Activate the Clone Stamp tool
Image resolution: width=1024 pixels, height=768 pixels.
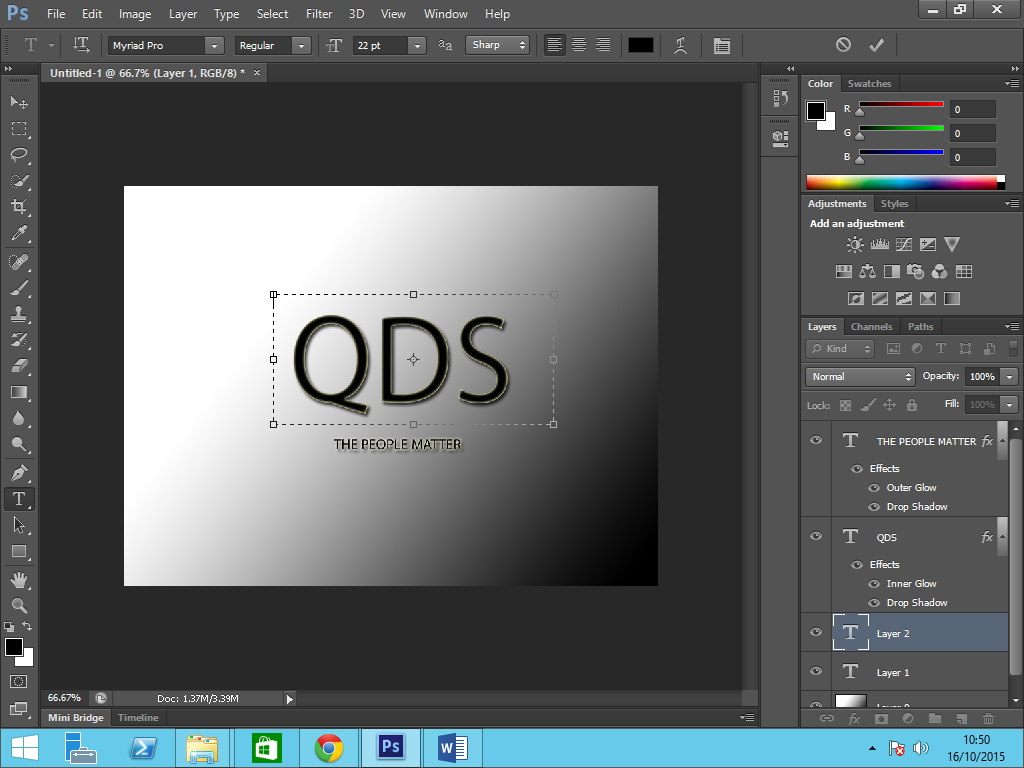pos(18,313)
